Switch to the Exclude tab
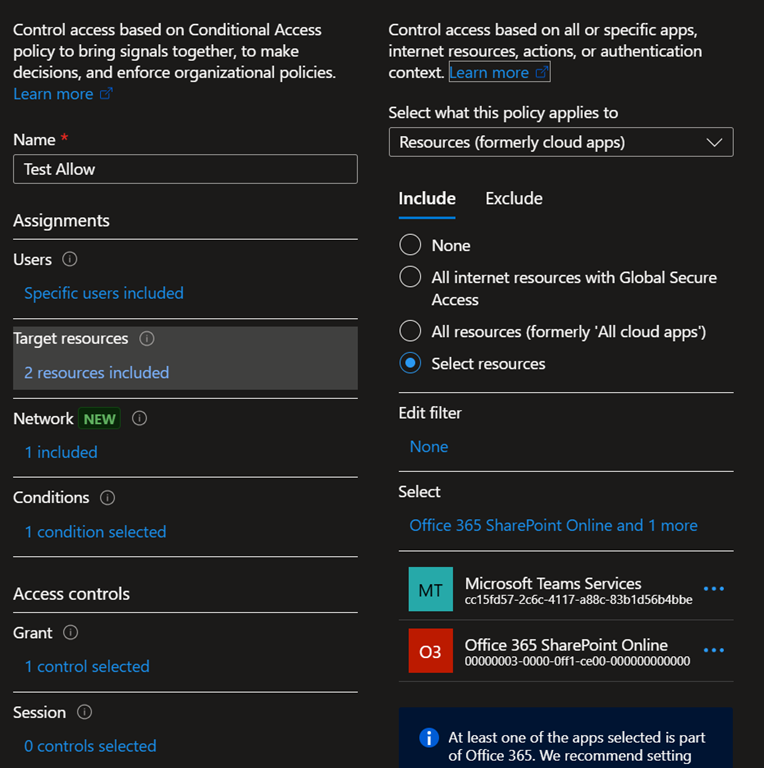Image resolution: width=764 pixels, height=768 pixels. click(x=514, y=198)
